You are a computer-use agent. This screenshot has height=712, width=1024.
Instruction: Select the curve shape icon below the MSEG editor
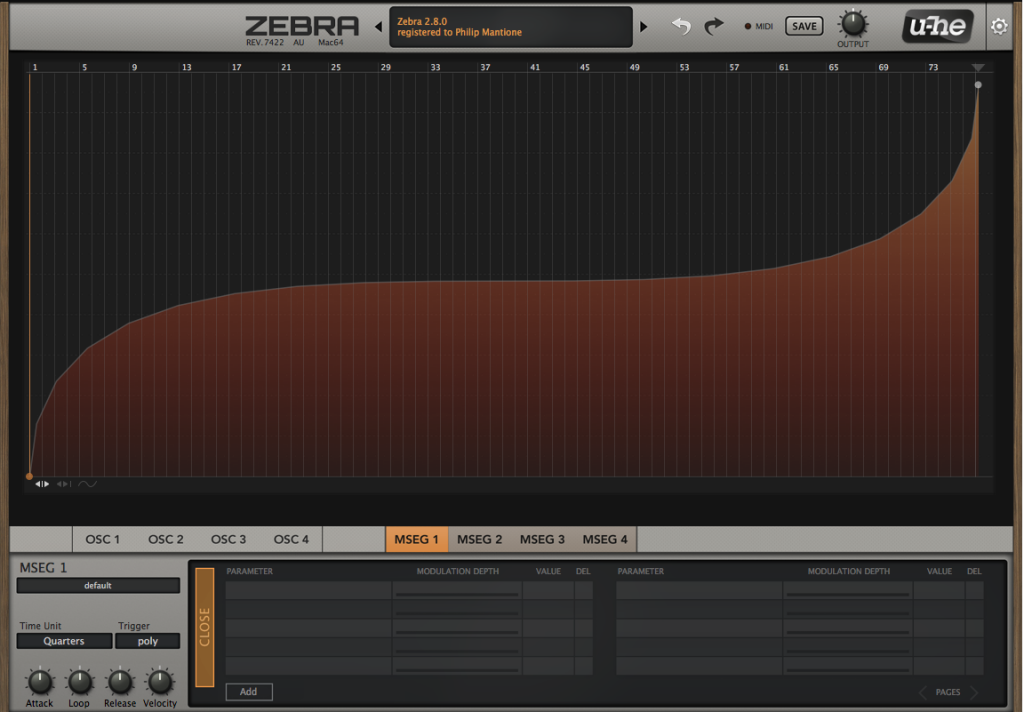(x=88, y=483)
